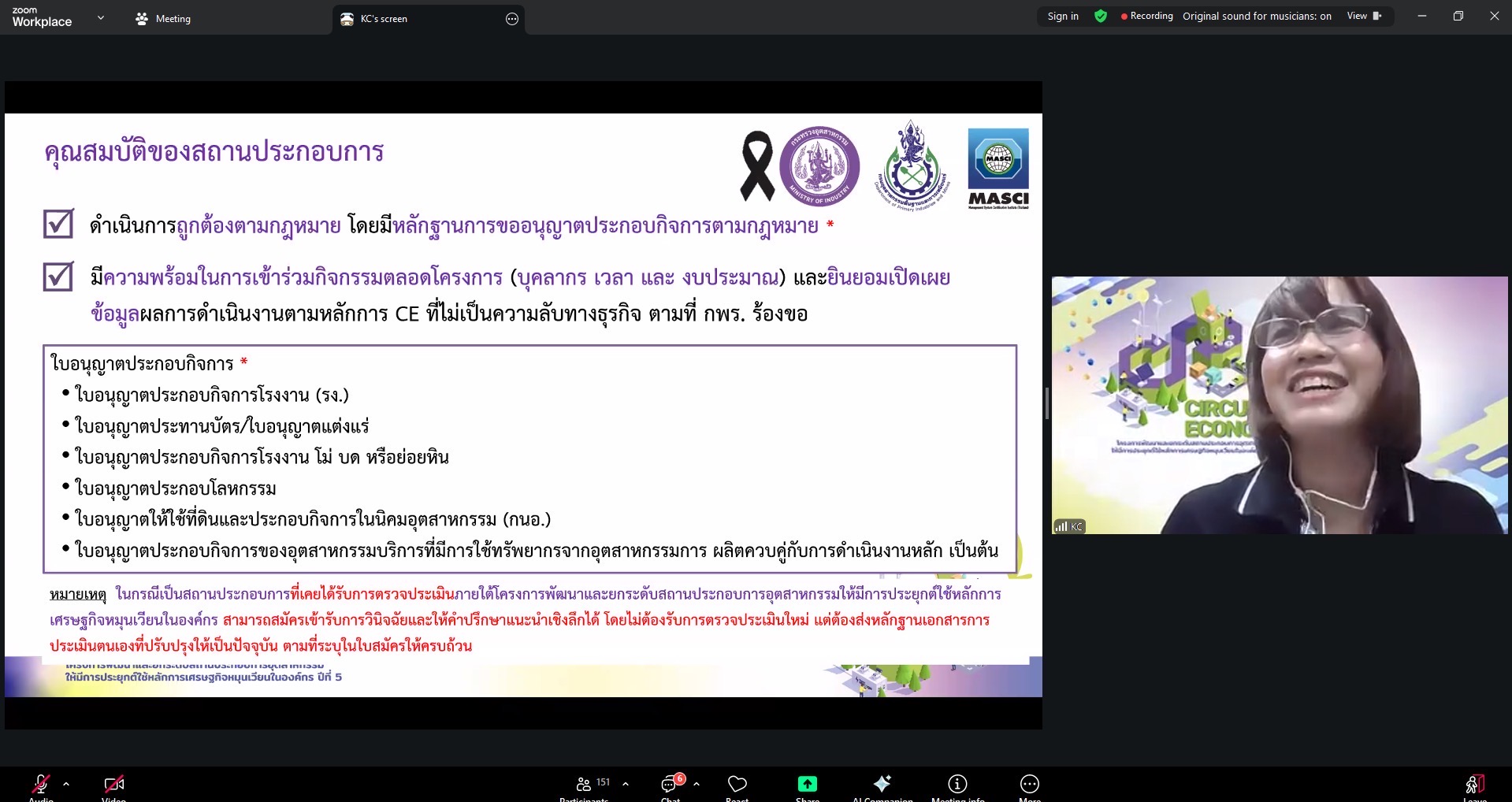
Task: Click the Leave button
Action: tap(1472, 785)
